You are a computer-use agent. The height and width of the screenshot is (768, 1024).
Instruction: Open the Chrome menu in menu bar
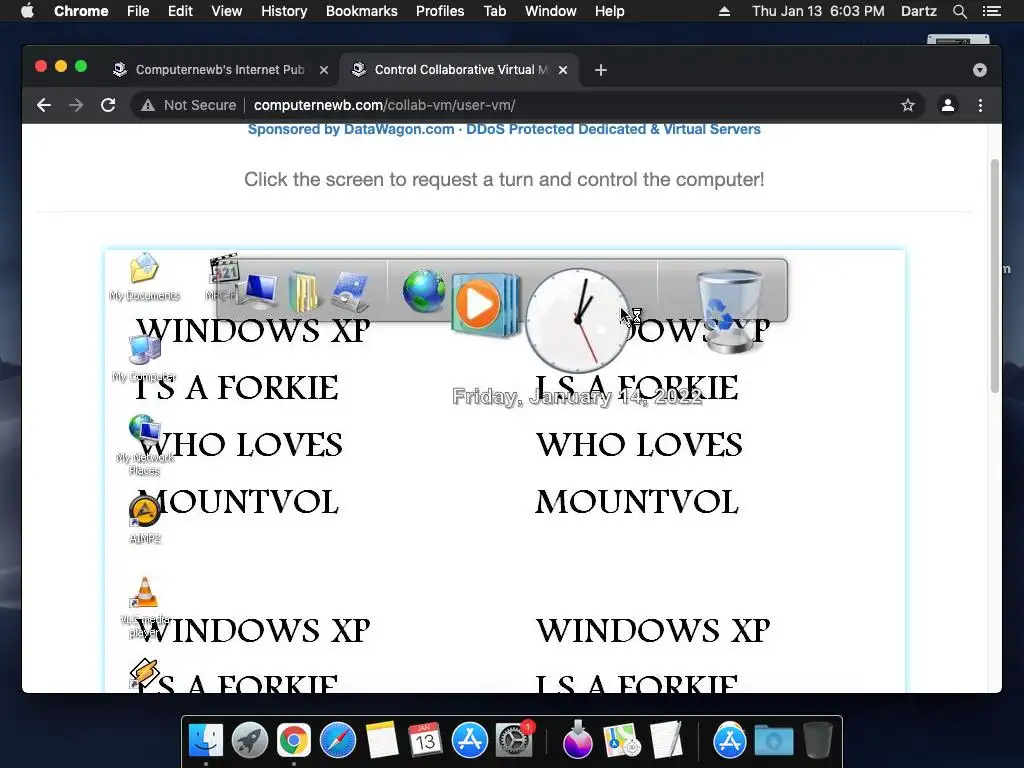point(81,11)
